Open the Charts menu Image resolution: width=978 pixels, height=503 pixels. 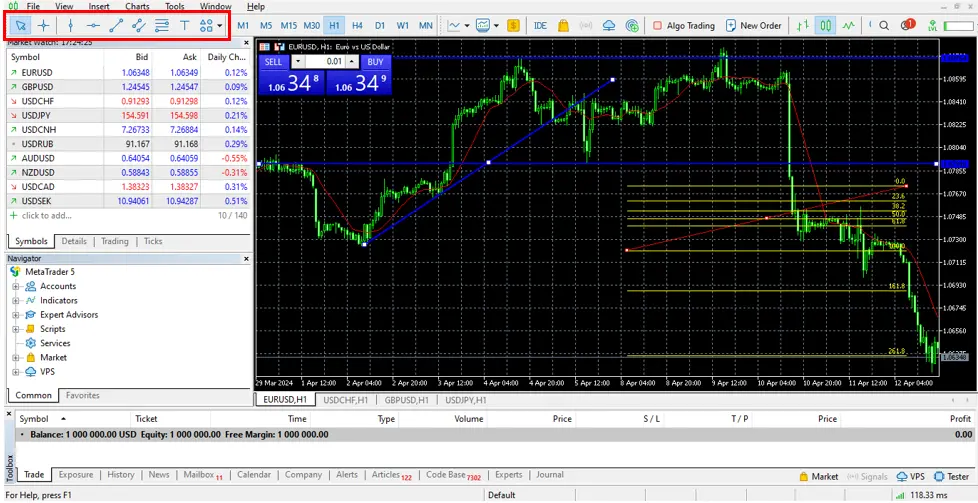[x=137, y=7]
